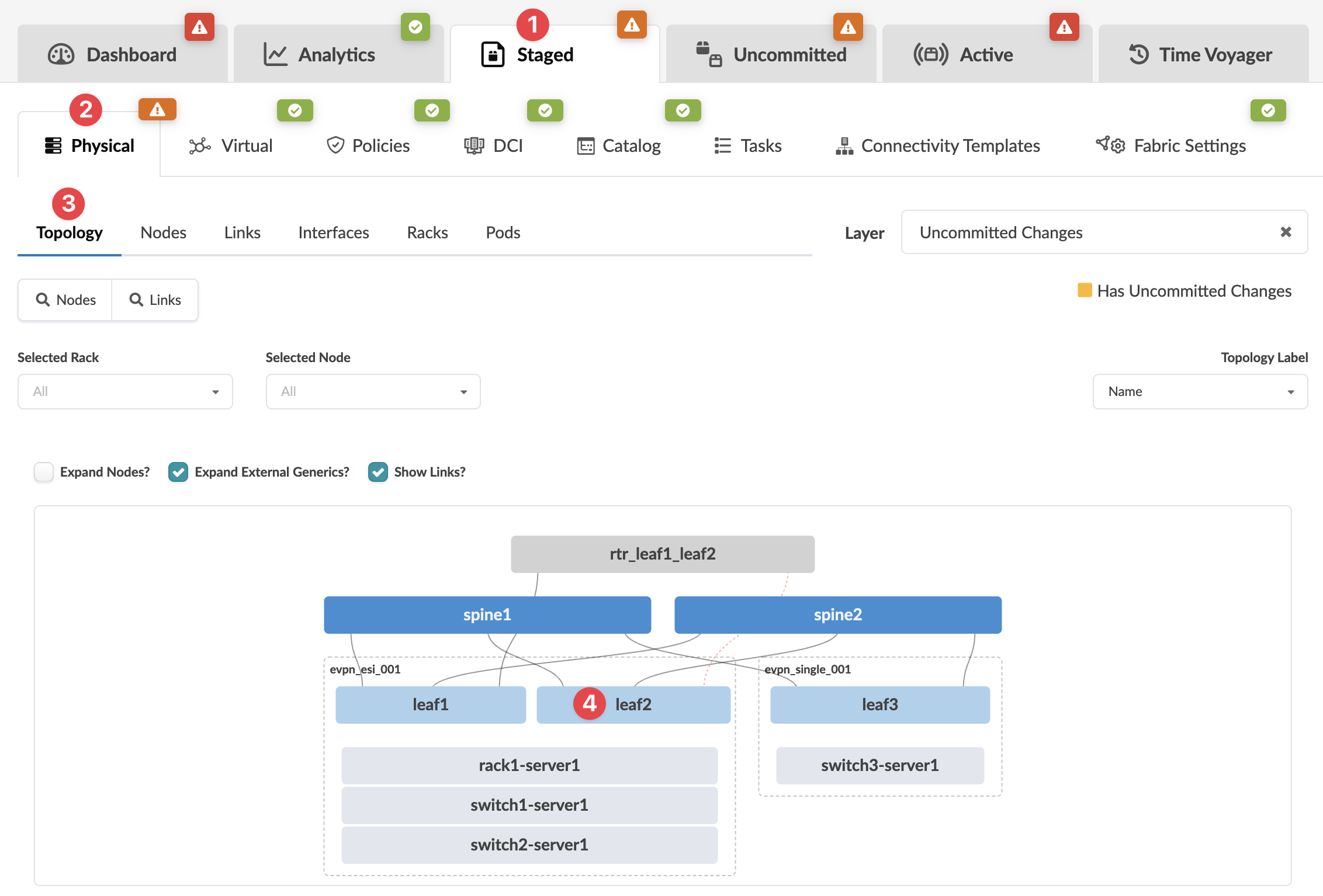Enable the Expand Nodes checkbox
Image resolution: width=1323 pixels, height=896 pixels.
[x=44, y=472]
